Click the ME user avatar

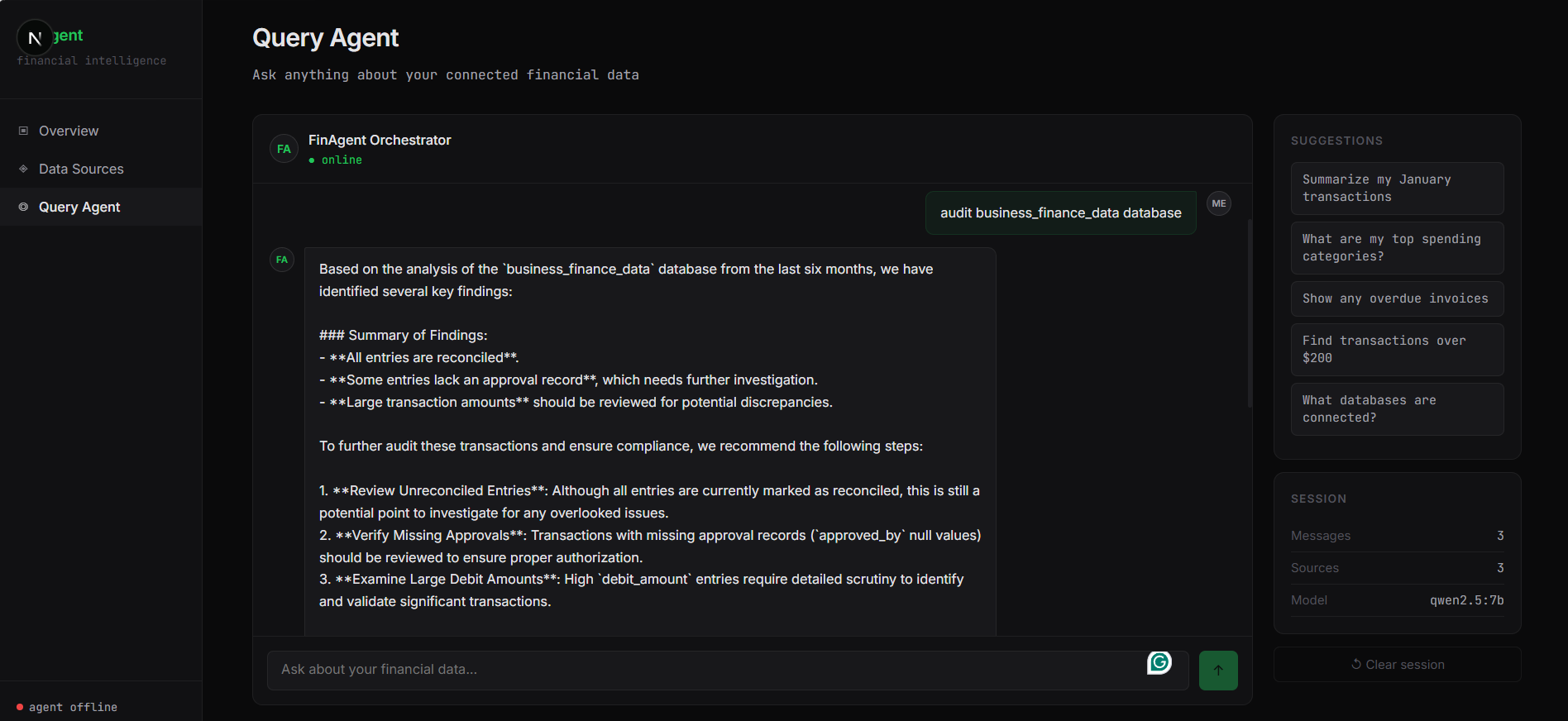(x=1219, y=203)
